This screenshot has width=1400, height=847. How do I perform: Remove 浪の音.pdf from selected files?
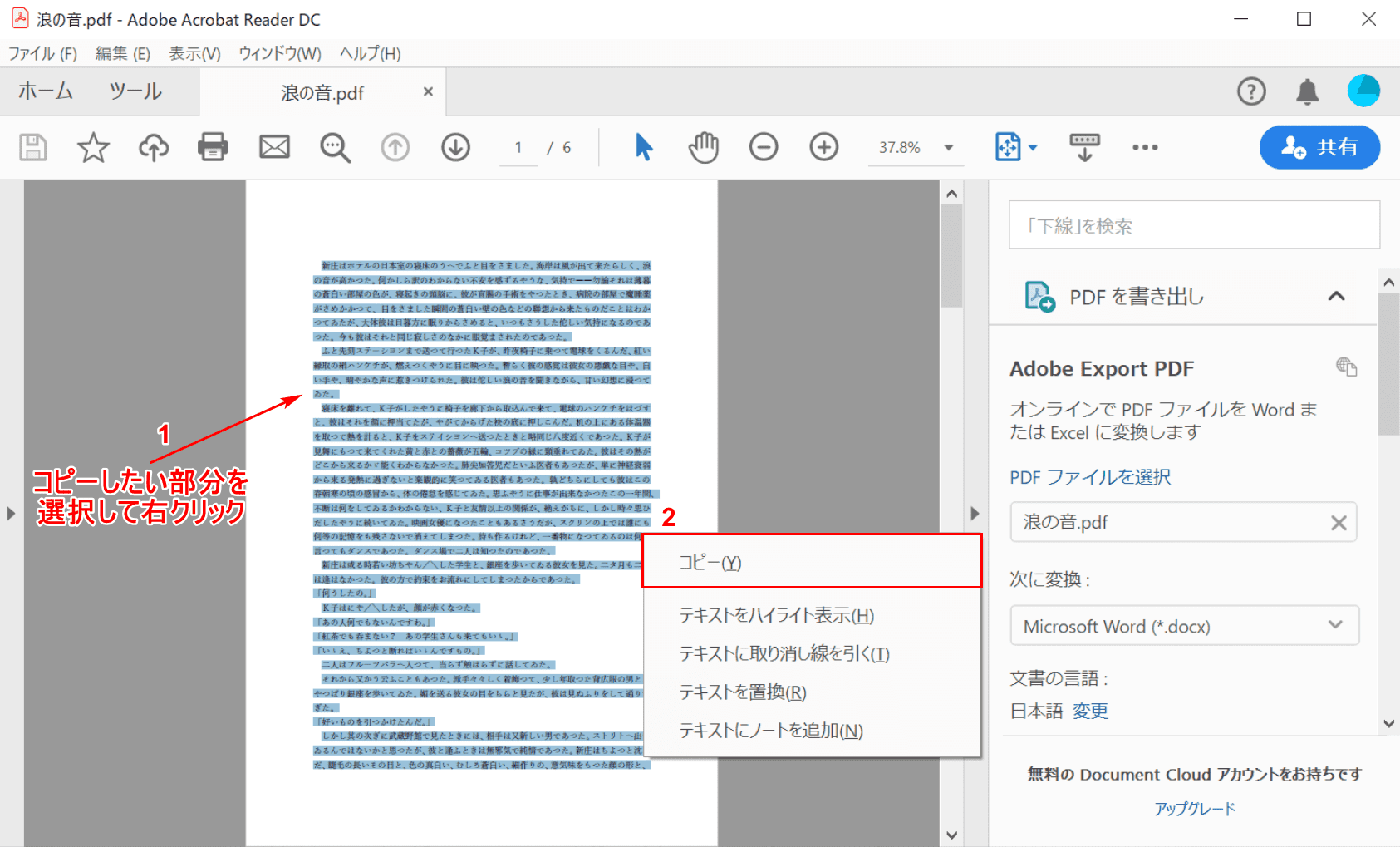pos(1338,523)
